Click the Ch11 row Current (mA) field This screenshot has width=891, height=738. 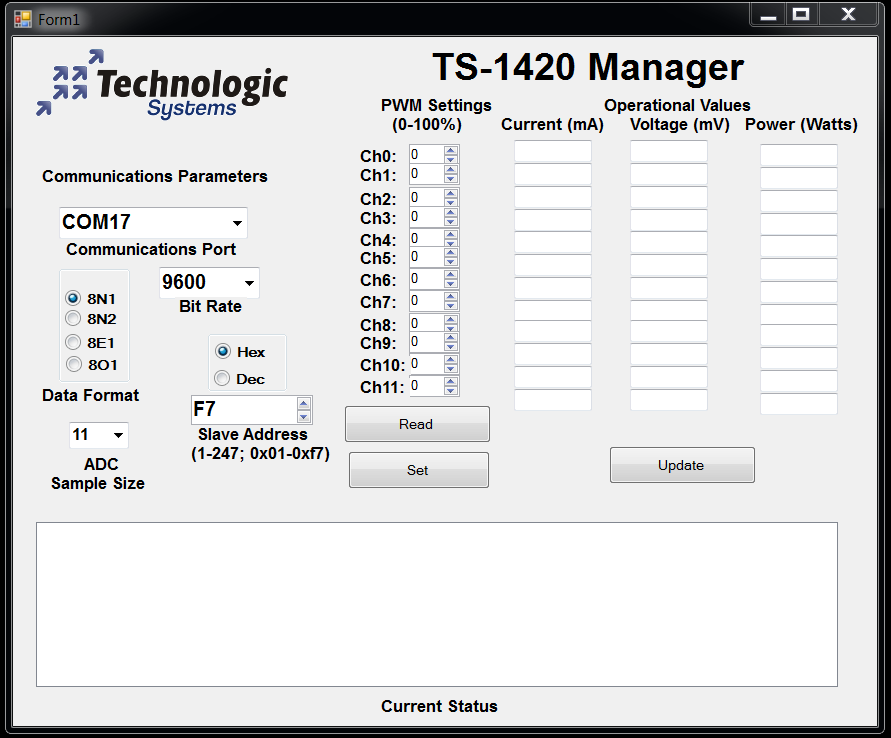coord(553,400)
